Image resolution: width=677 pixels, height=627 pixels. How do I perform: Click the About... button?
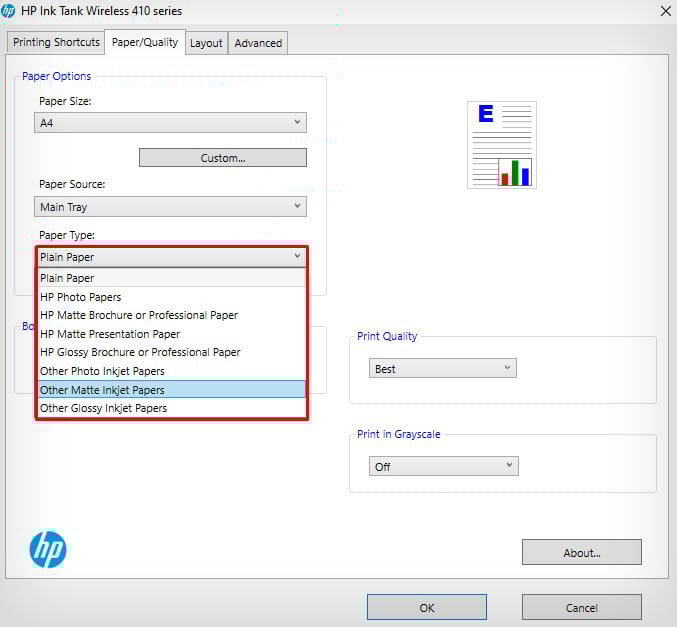[582, 552]
